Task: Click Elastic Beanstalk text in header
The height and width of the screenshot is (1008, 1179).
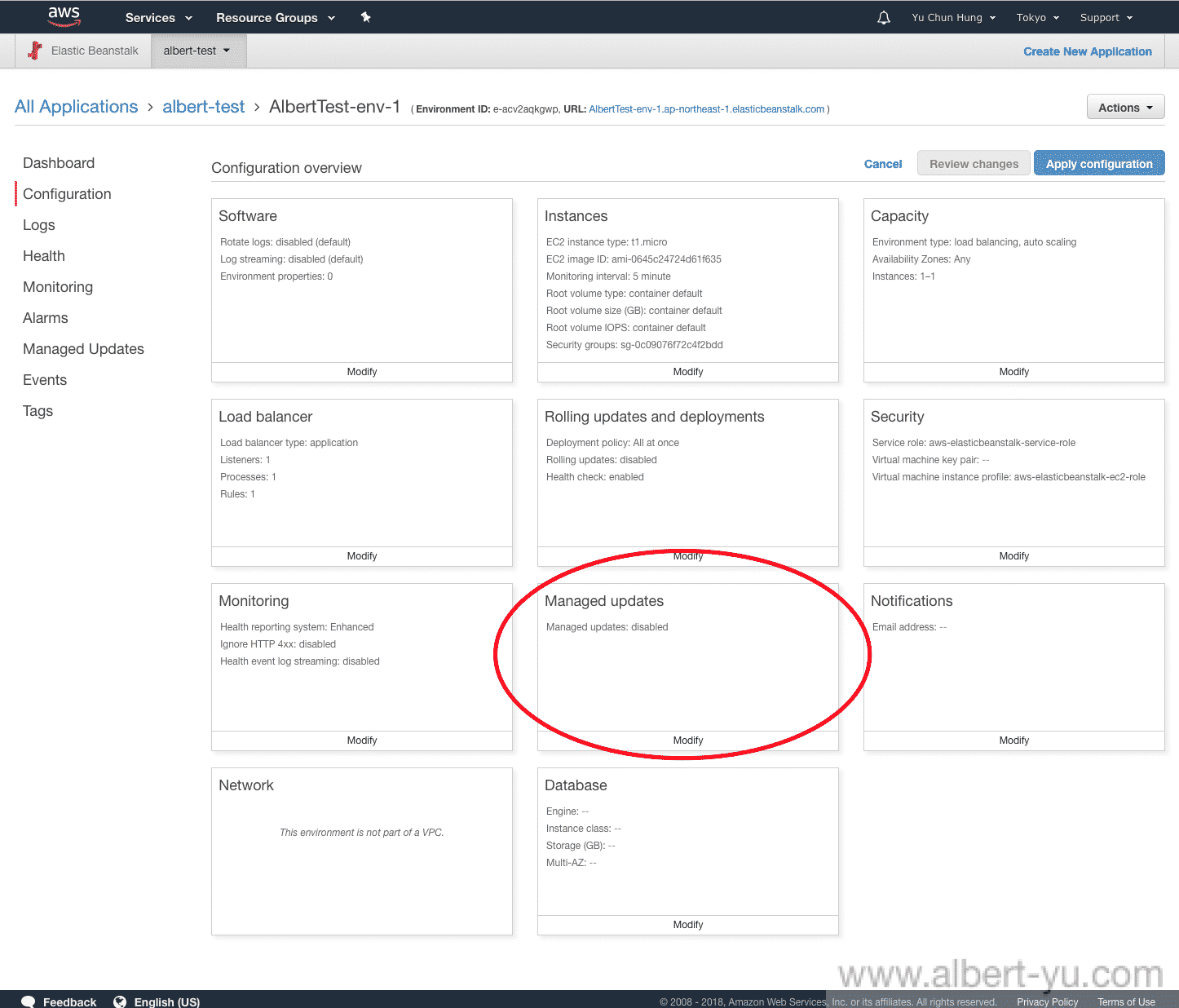Action: pos(95,51)
